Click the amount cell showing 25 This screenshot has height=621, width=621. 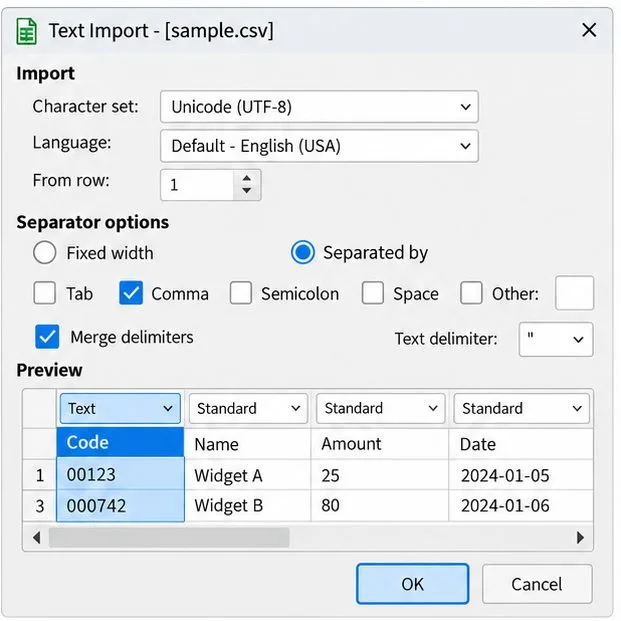pos(380,475)
